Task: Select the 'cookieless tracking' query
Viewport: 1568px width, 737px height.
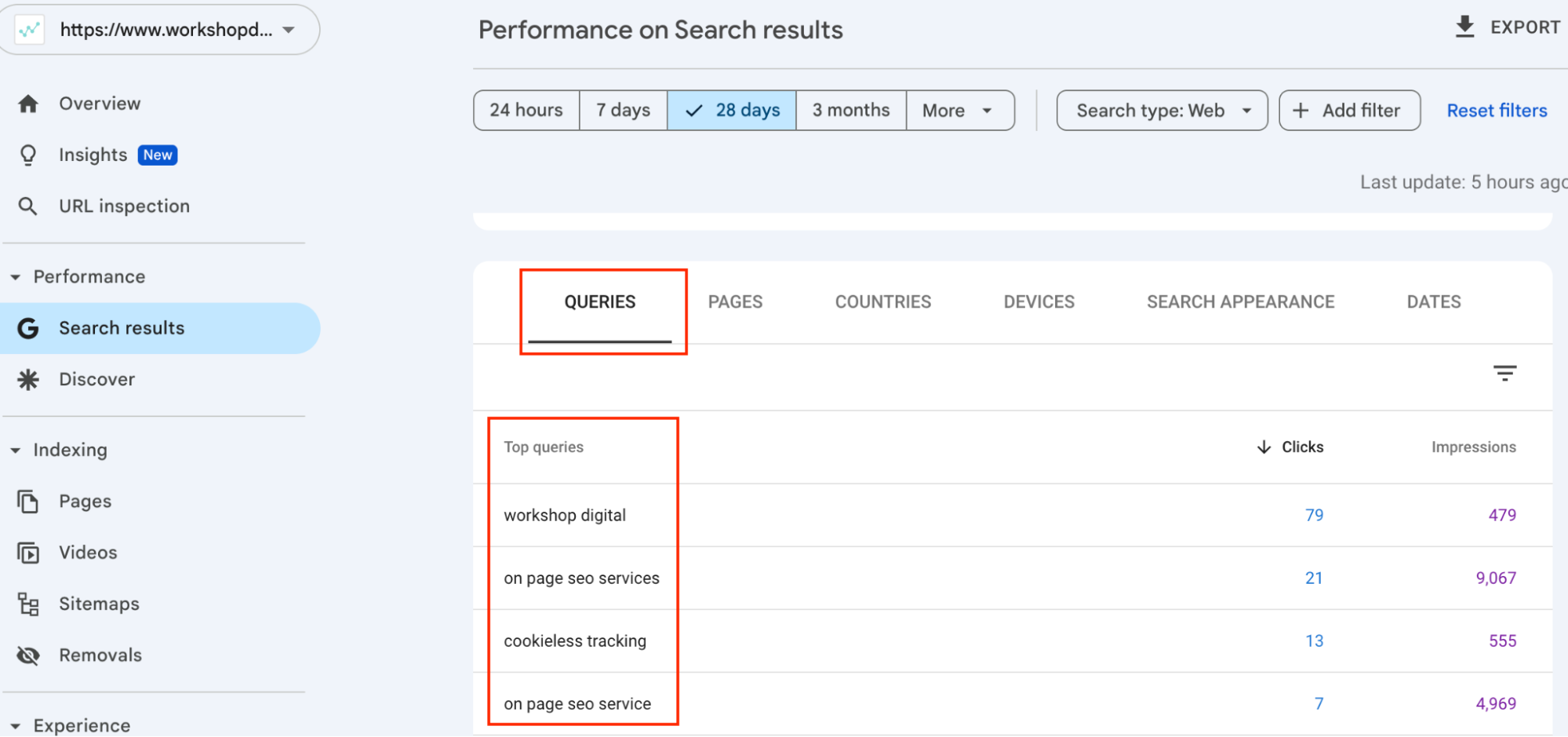Action: point(575,641)
